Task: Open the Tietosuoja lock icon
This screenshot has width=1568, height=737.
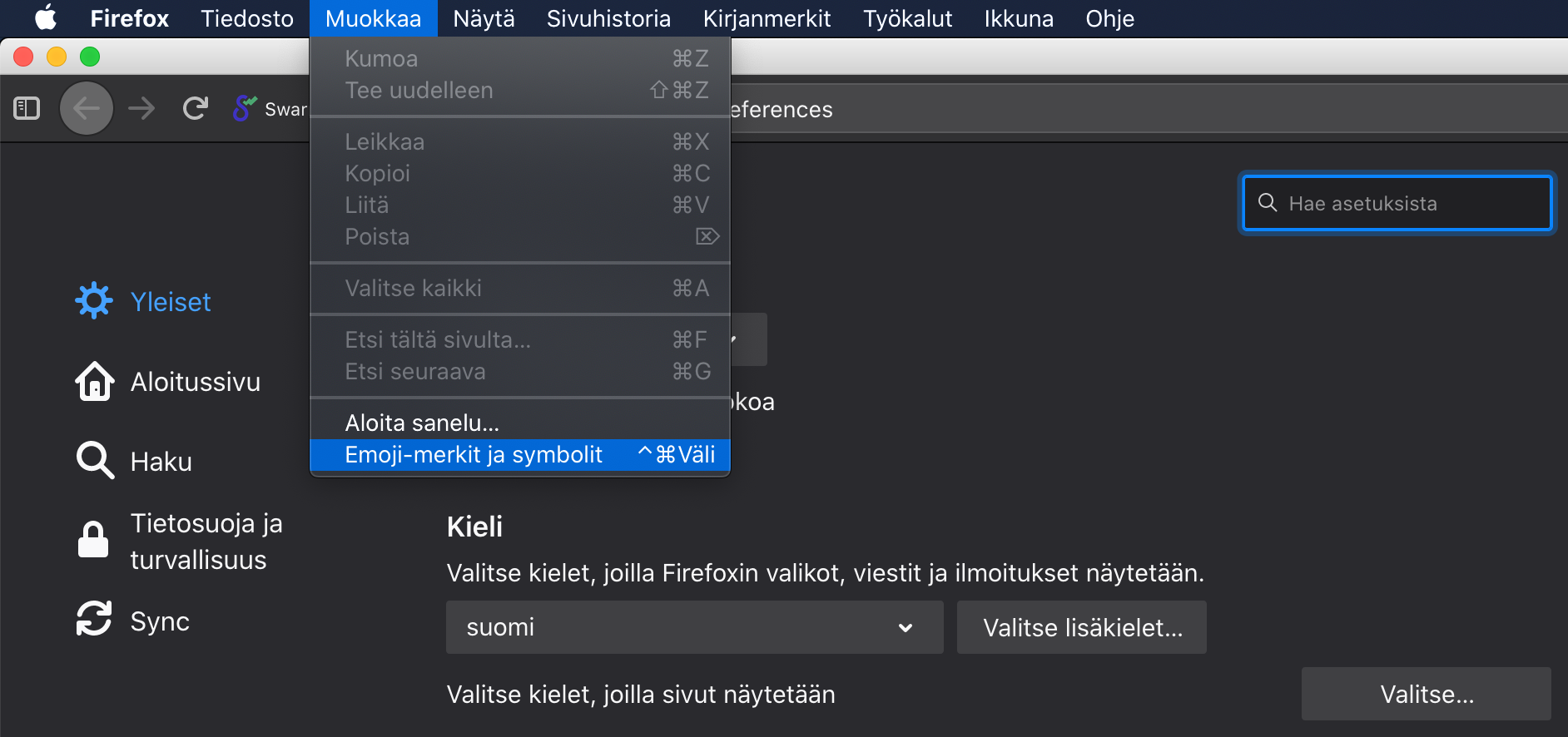Action: click(x=93, y=540)
